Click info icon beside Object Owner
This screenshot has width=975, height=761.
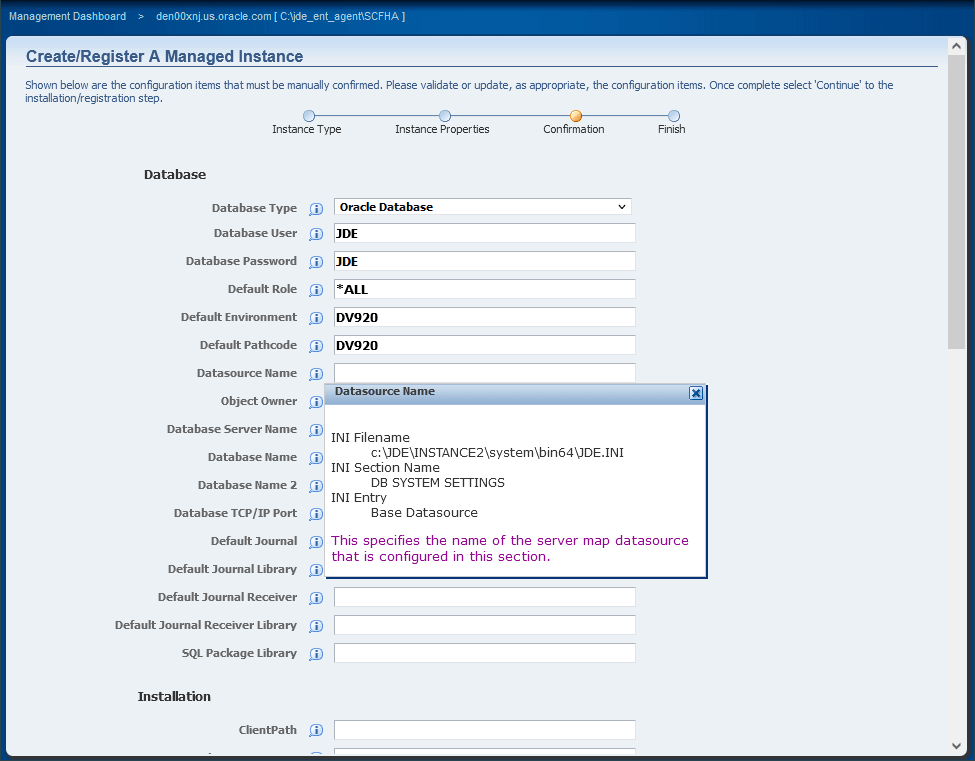click(x=316, y=402)
